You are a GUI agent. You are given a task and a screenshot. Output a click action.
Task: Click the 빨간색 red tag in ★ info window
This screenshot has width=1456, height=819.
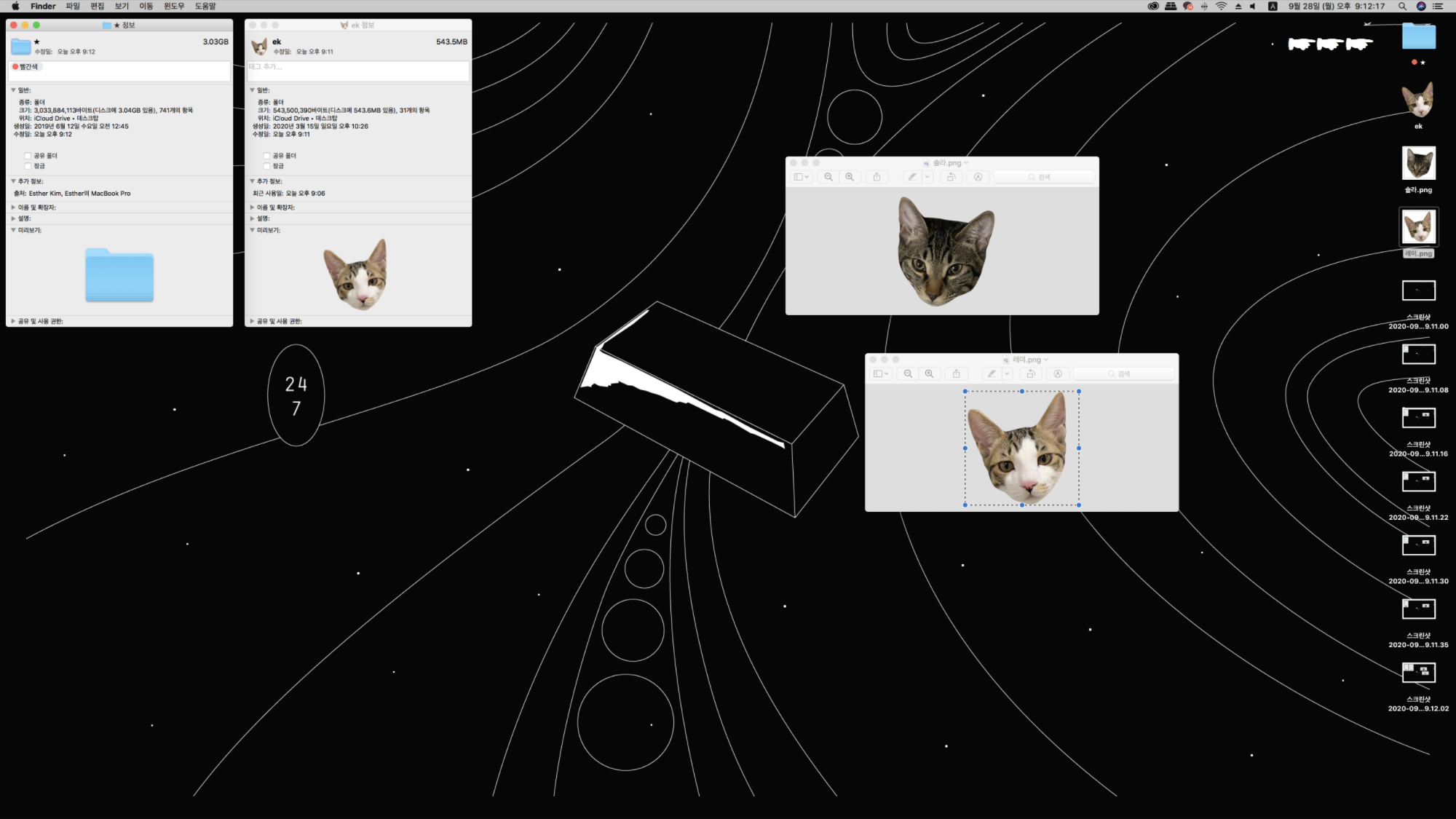tap(26, 67)
